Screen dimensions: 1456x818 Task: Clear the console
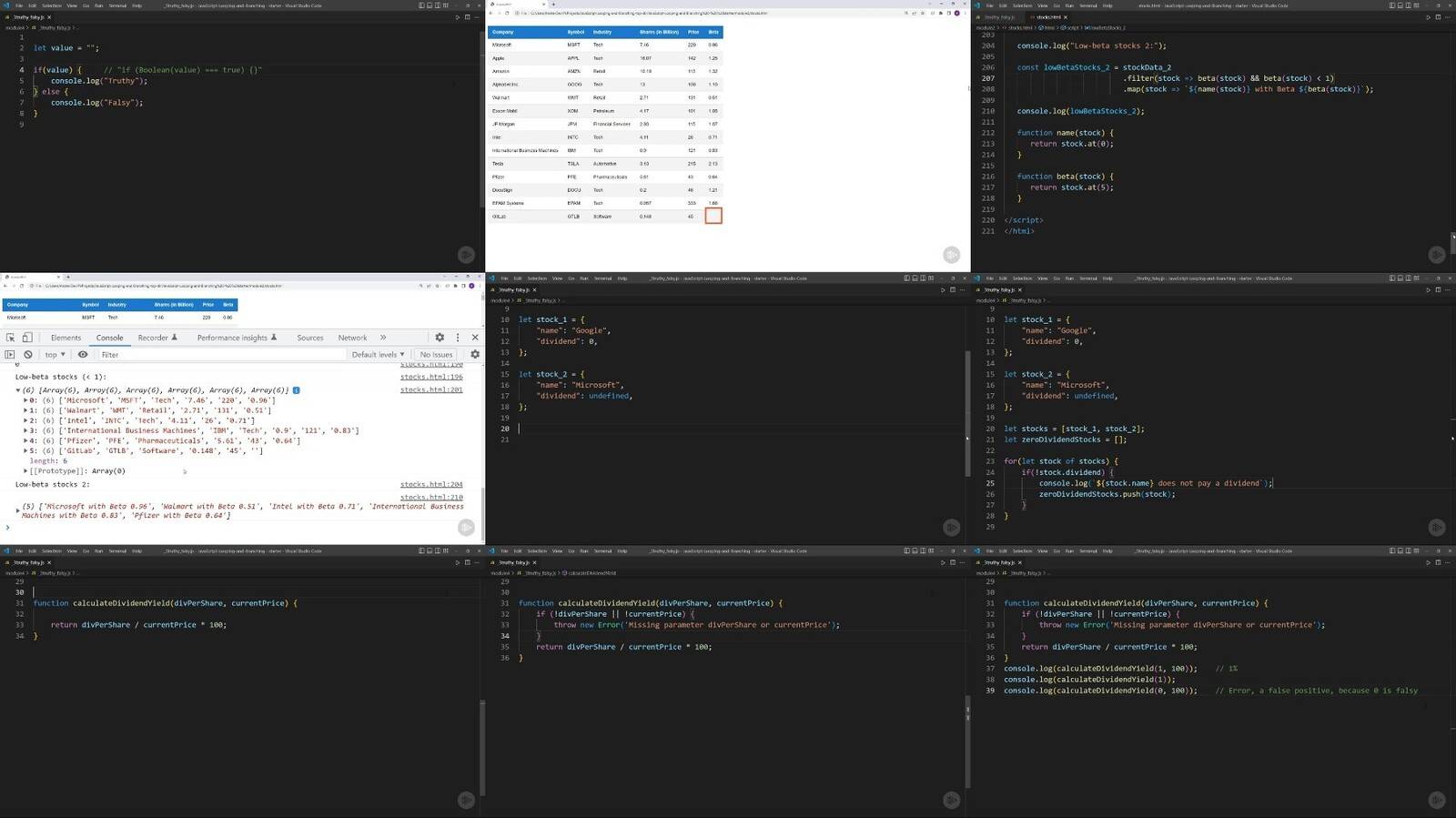28,355
